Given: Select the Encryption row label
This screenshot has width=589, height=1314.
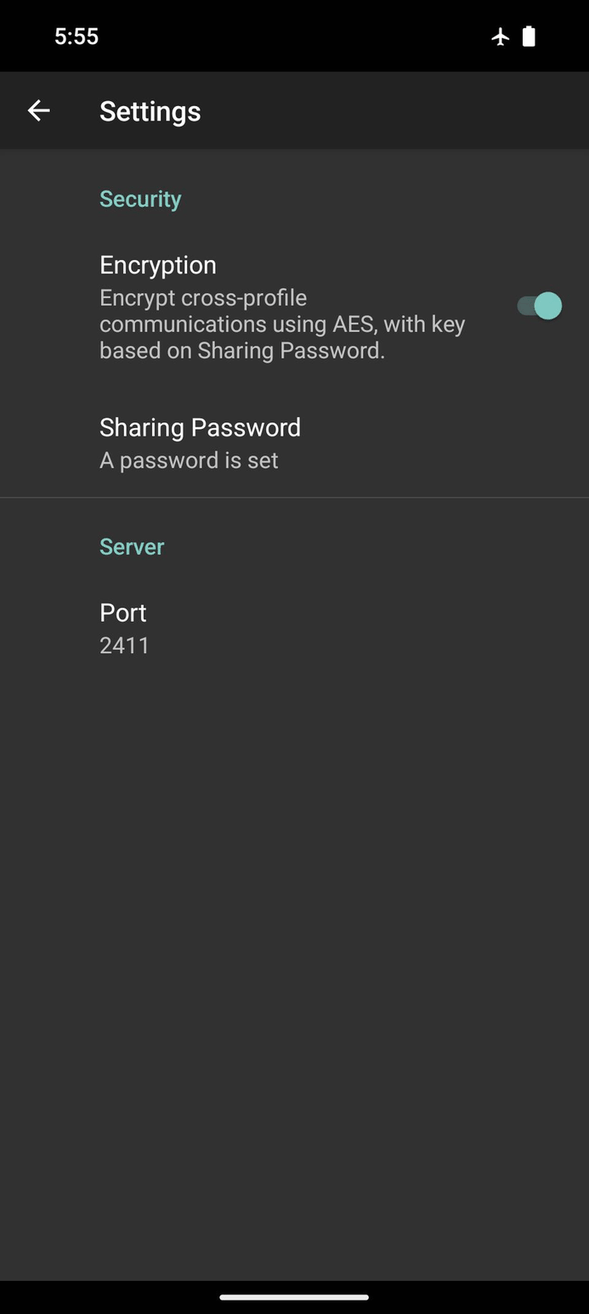Looking at the screenshot, I should pos(157,264).
